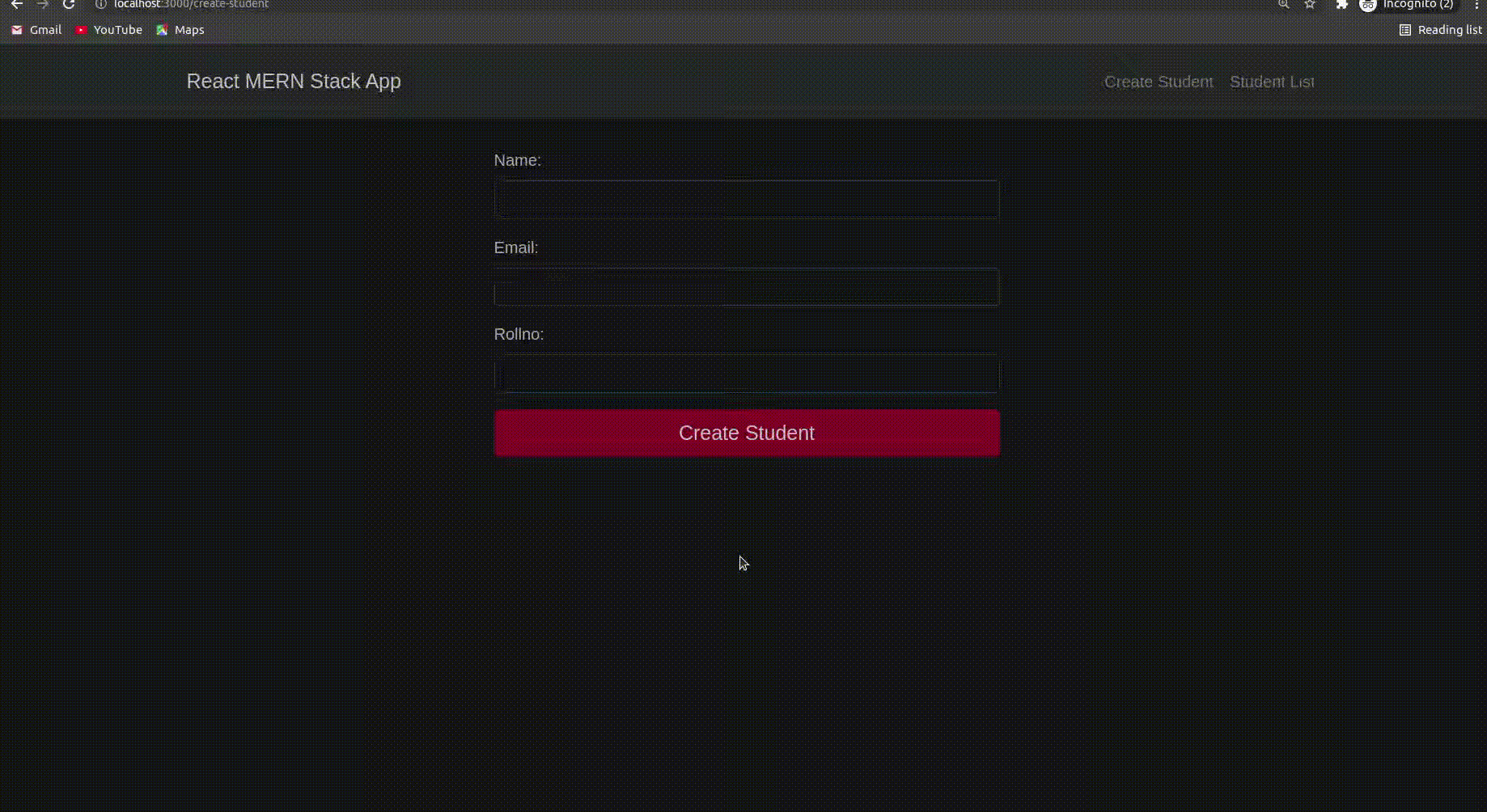Bookmark this page with the star icon
This screenshot has width=1487, height=812.
(x=1310, y=4)
